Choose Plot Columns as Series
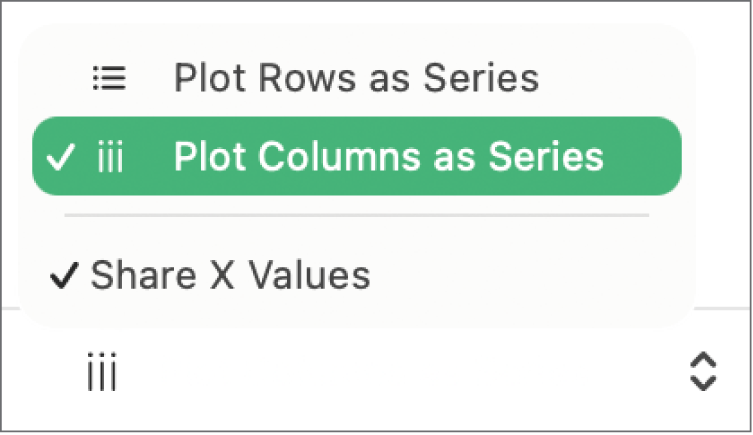 [x=388, y=156]
